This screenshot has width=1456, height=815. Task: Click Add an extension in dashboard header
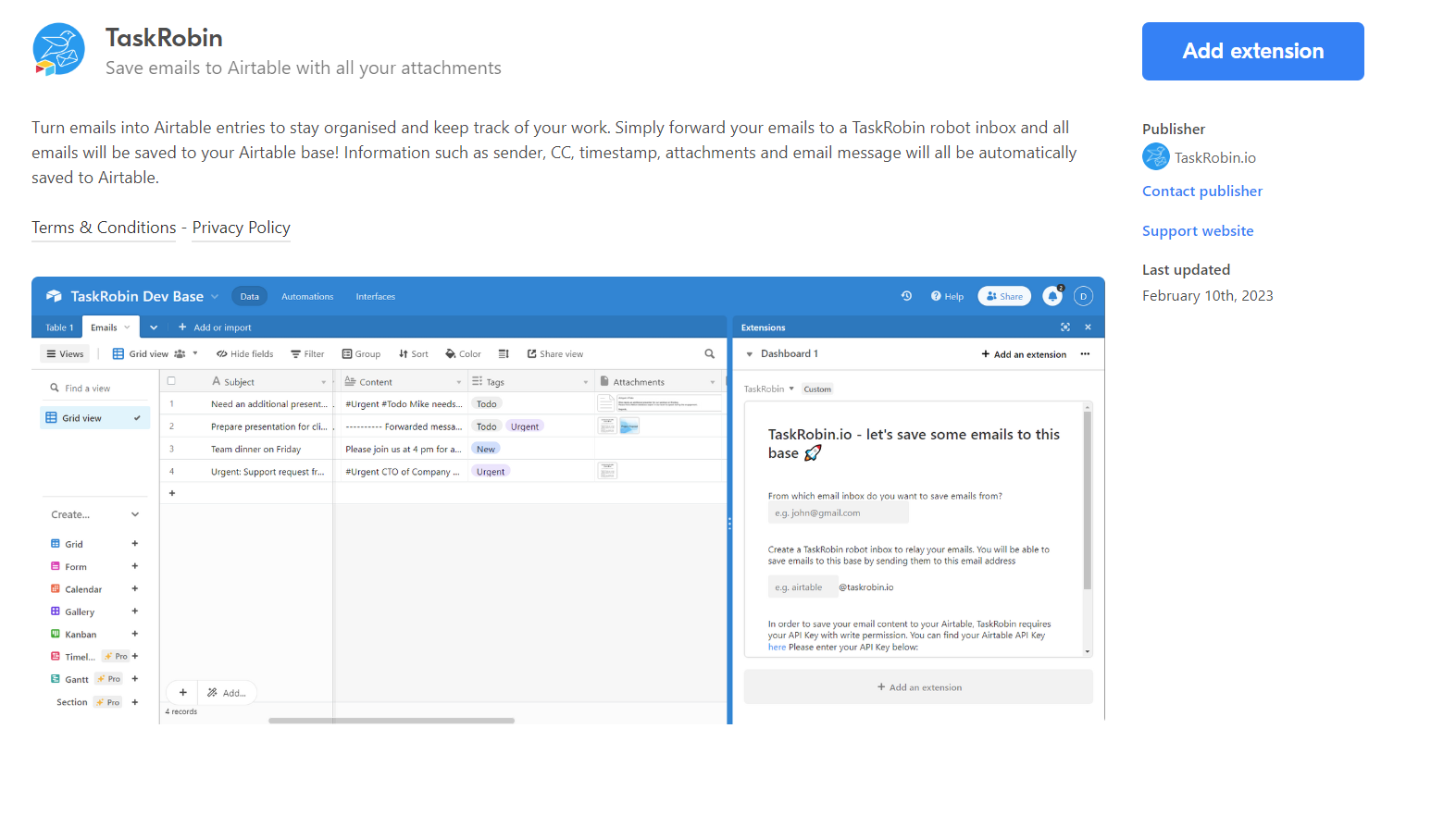1024,354
